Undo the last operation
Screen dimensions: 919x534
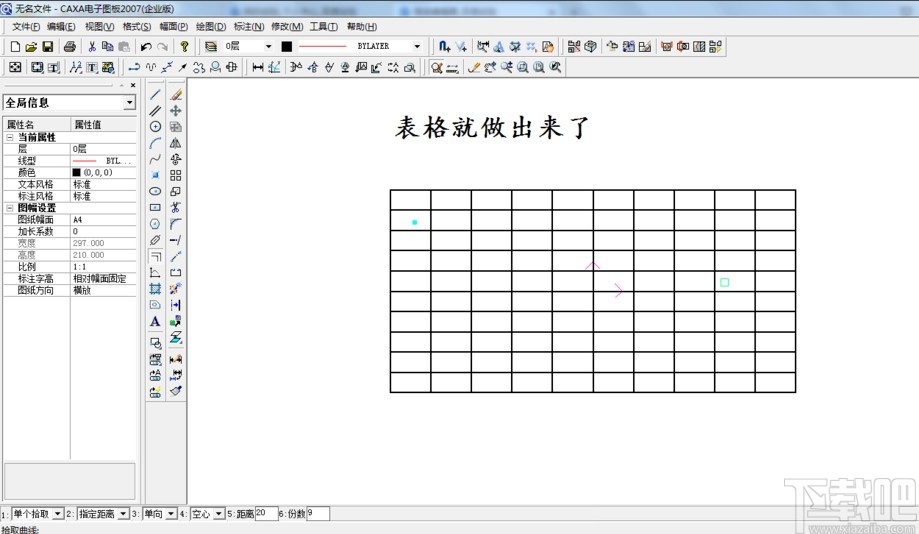click(146, 46)
